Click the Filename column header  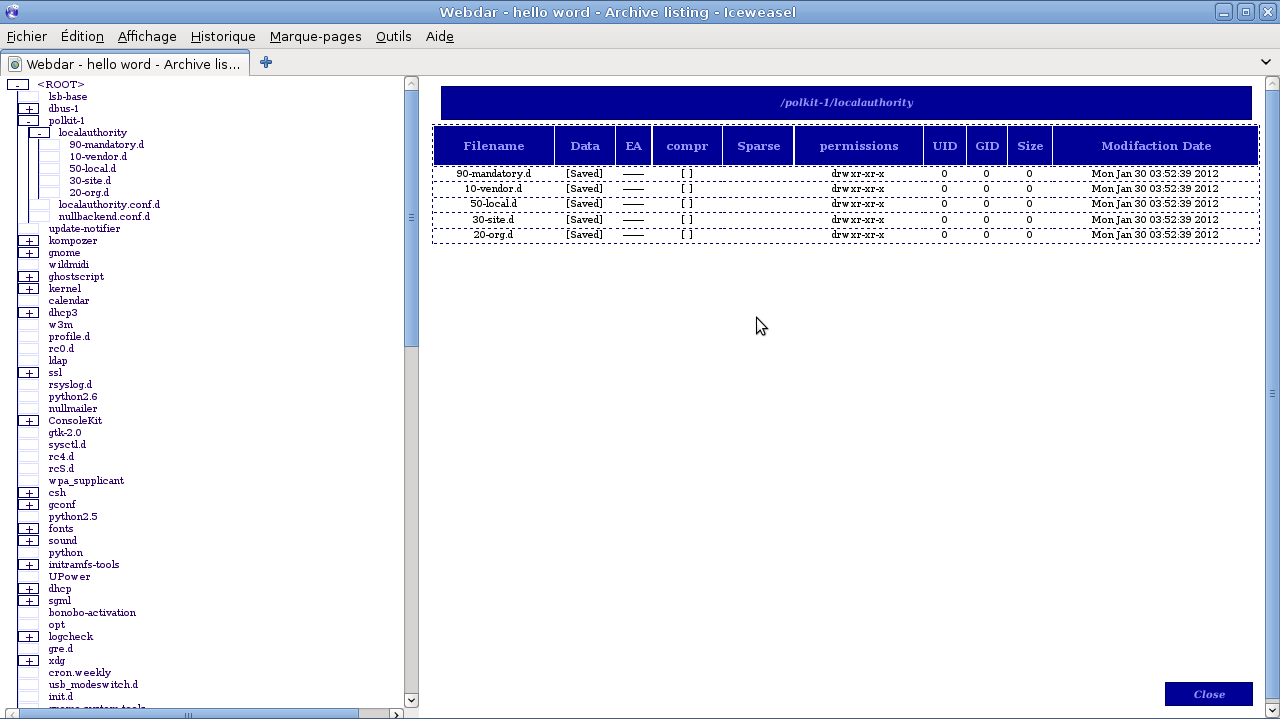[x=493, y=145]
